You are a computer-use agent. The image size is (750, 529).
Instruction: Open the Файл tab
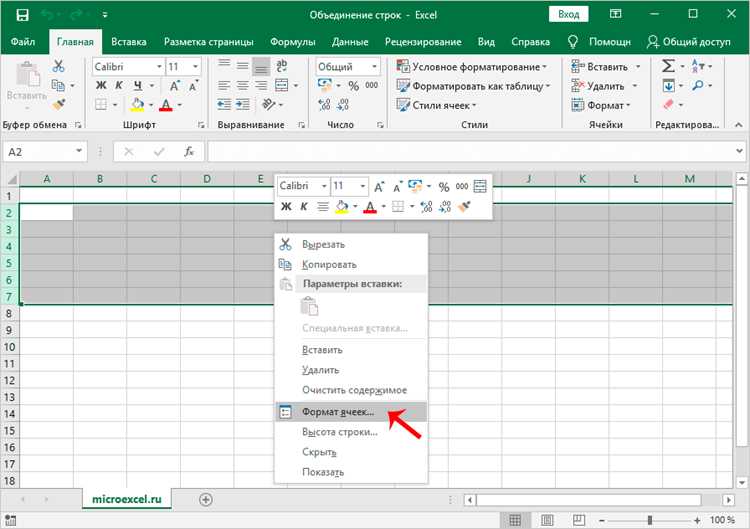coord(22,42)
